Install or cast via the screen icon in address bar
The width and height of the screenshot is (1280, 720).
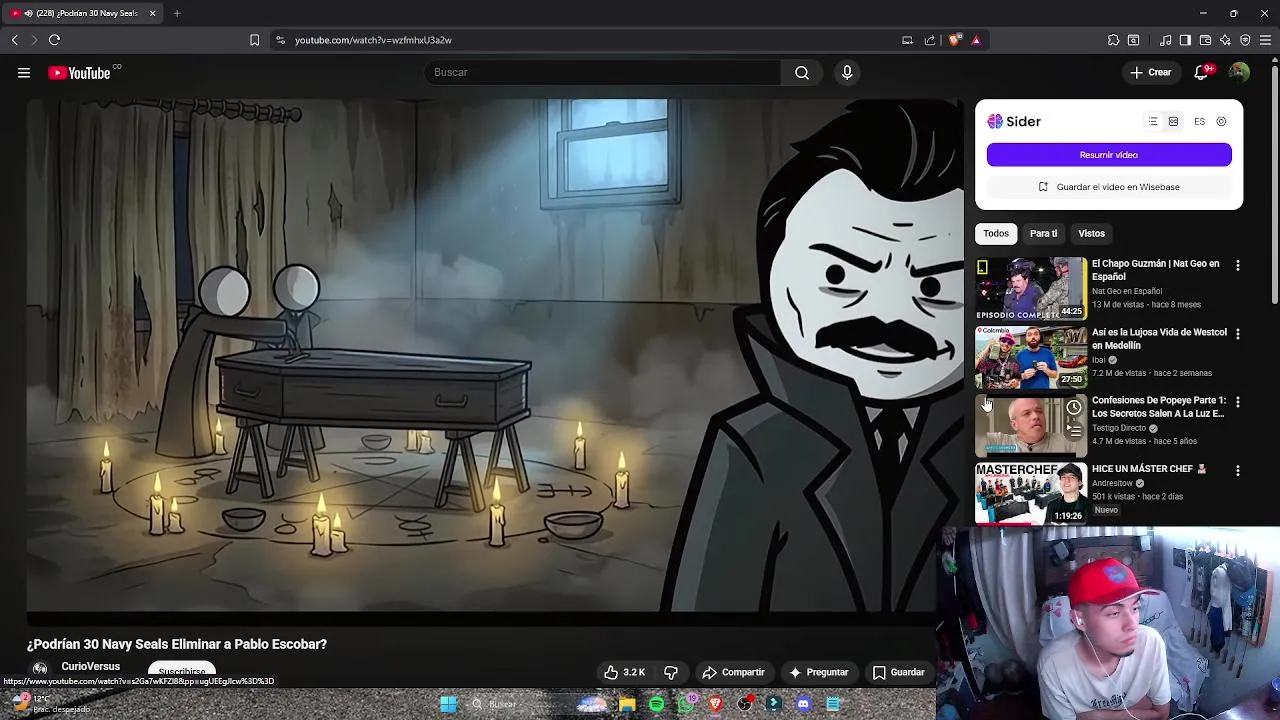[x=907, y=40]
